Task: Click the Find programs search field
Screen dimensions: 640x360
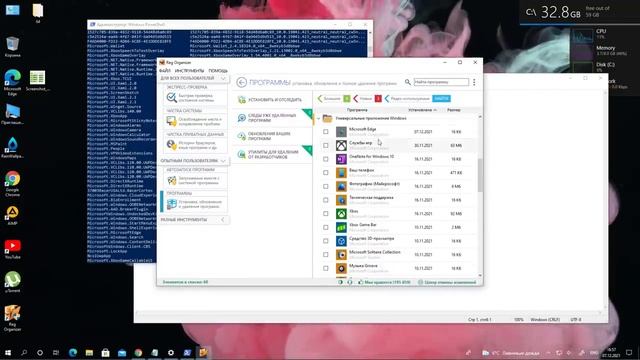Action: tap(441, 82)
